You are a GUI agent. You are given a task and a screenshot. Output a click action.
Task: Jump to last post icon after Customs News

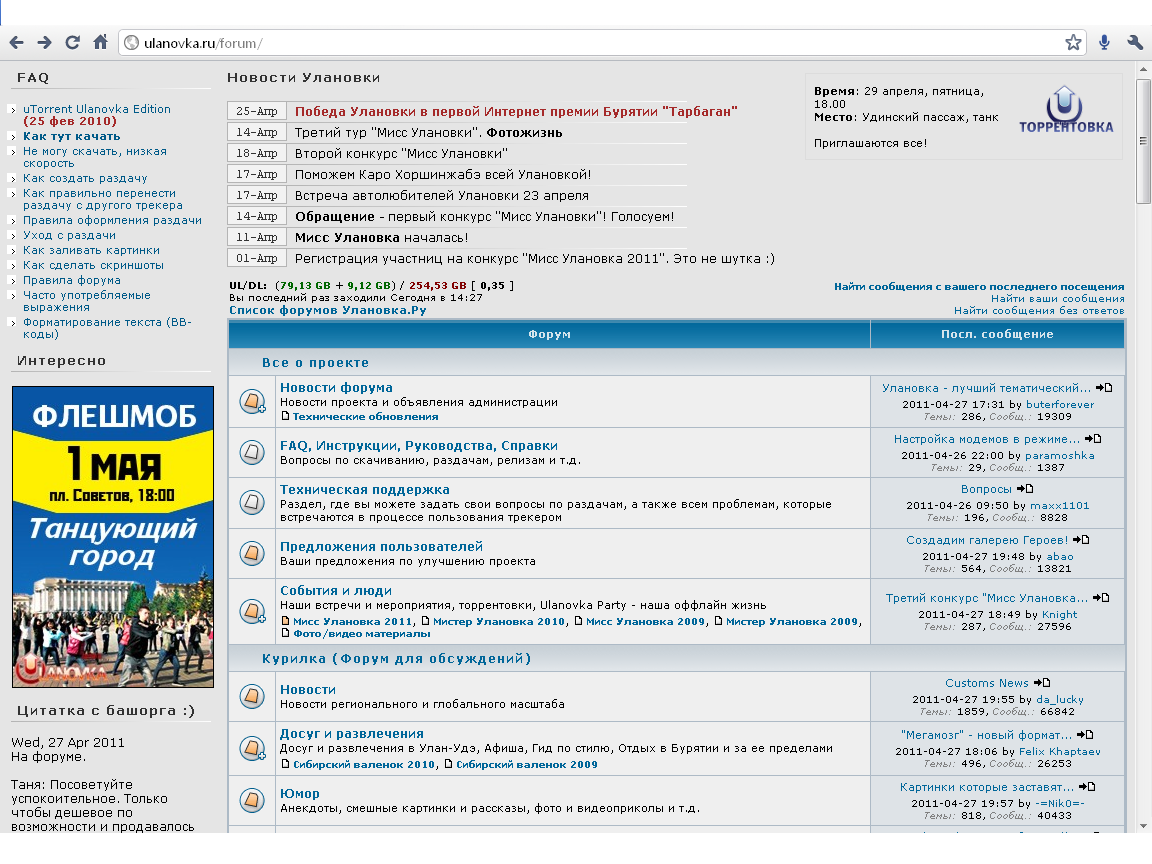pyautogui.click(x=1042, y=683)
